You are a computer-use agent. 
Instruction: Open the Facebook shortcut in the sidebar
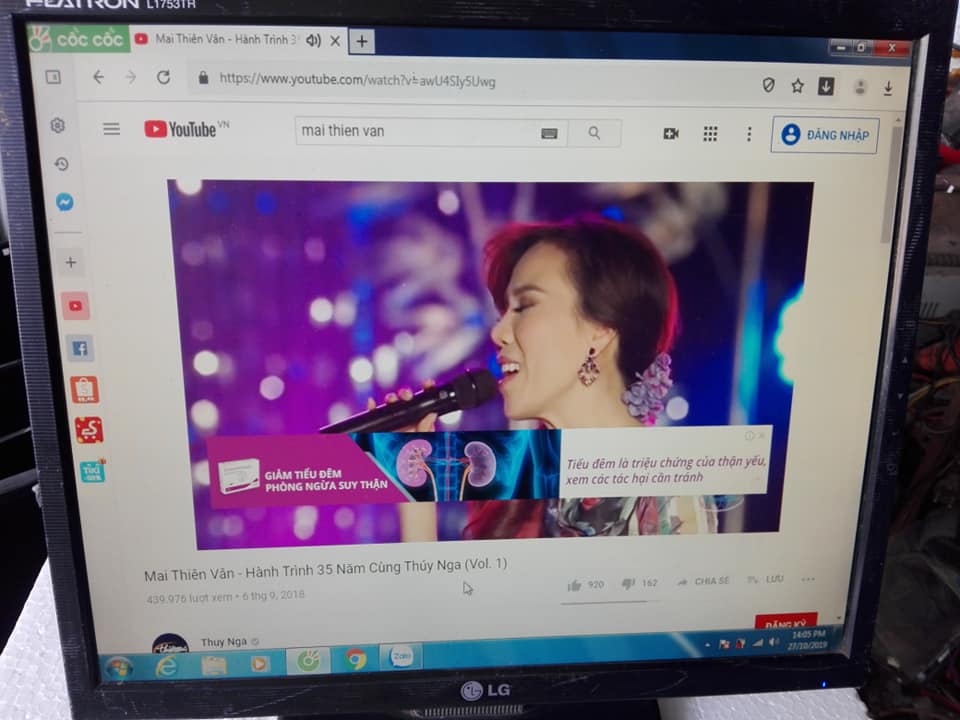tap(80, 348)
